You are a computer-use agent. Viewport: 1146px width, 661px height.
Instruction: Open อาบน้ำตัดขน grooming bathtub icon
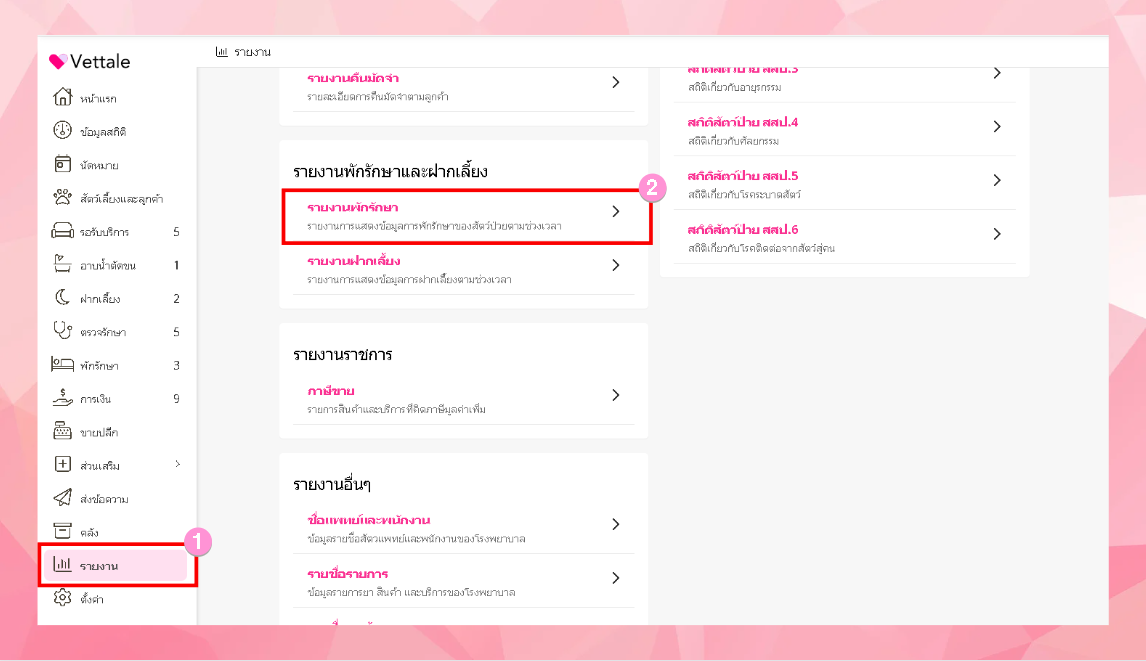pos(63,264)
